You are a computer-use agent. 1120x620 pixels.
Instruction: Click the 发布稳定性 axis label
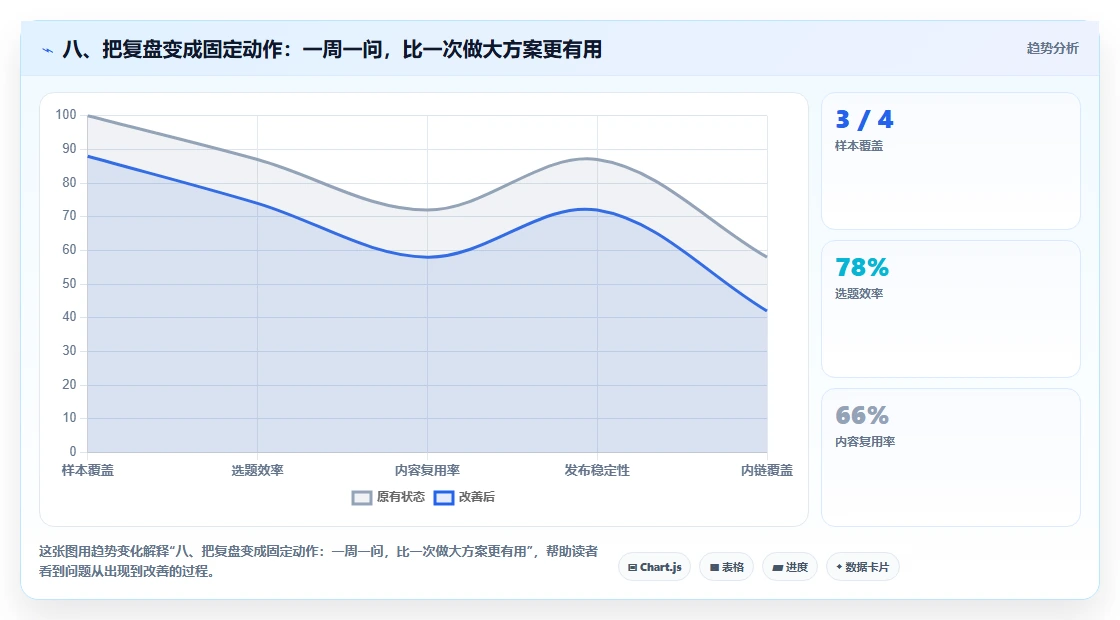(x=597, y=471)
